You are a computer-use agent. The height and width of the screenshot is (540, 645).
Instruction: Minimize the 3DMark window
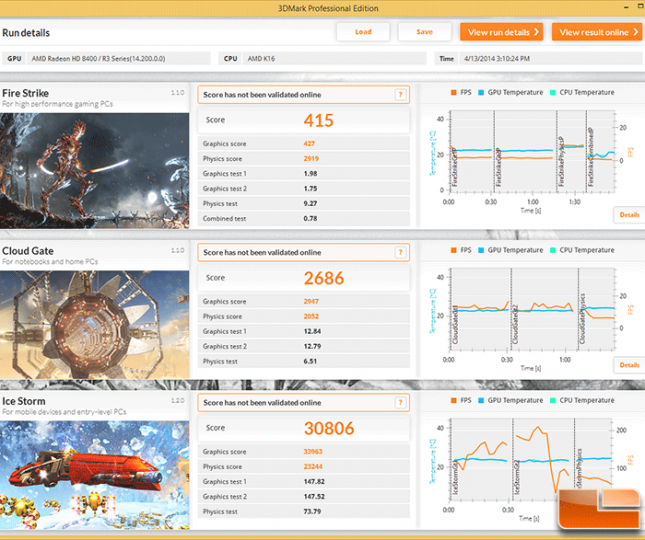(x=626, y=7)
